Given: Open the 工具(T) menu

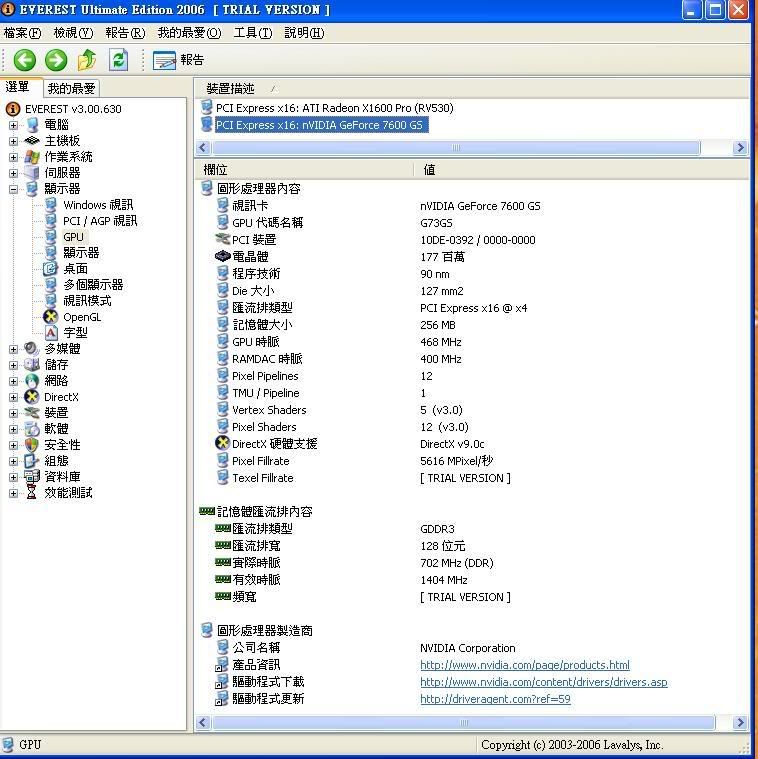Looking at the screenshot, I should pyautogui.click(x=252, y=33).
